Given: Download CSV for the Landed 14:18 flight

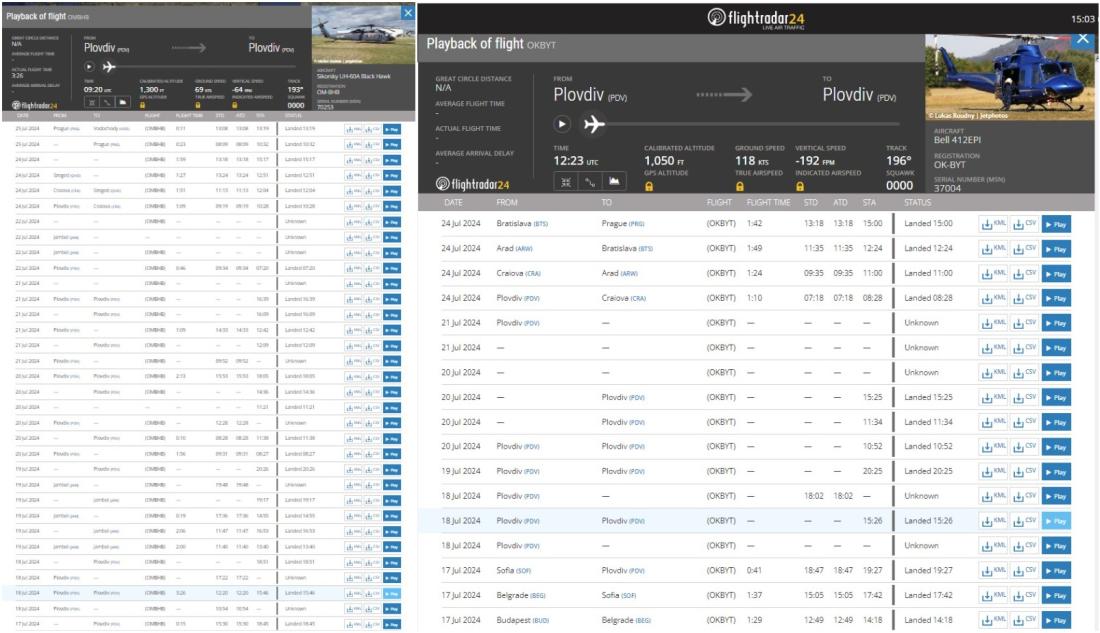Looking at the screenshot, I should (x=1024, y=620).
